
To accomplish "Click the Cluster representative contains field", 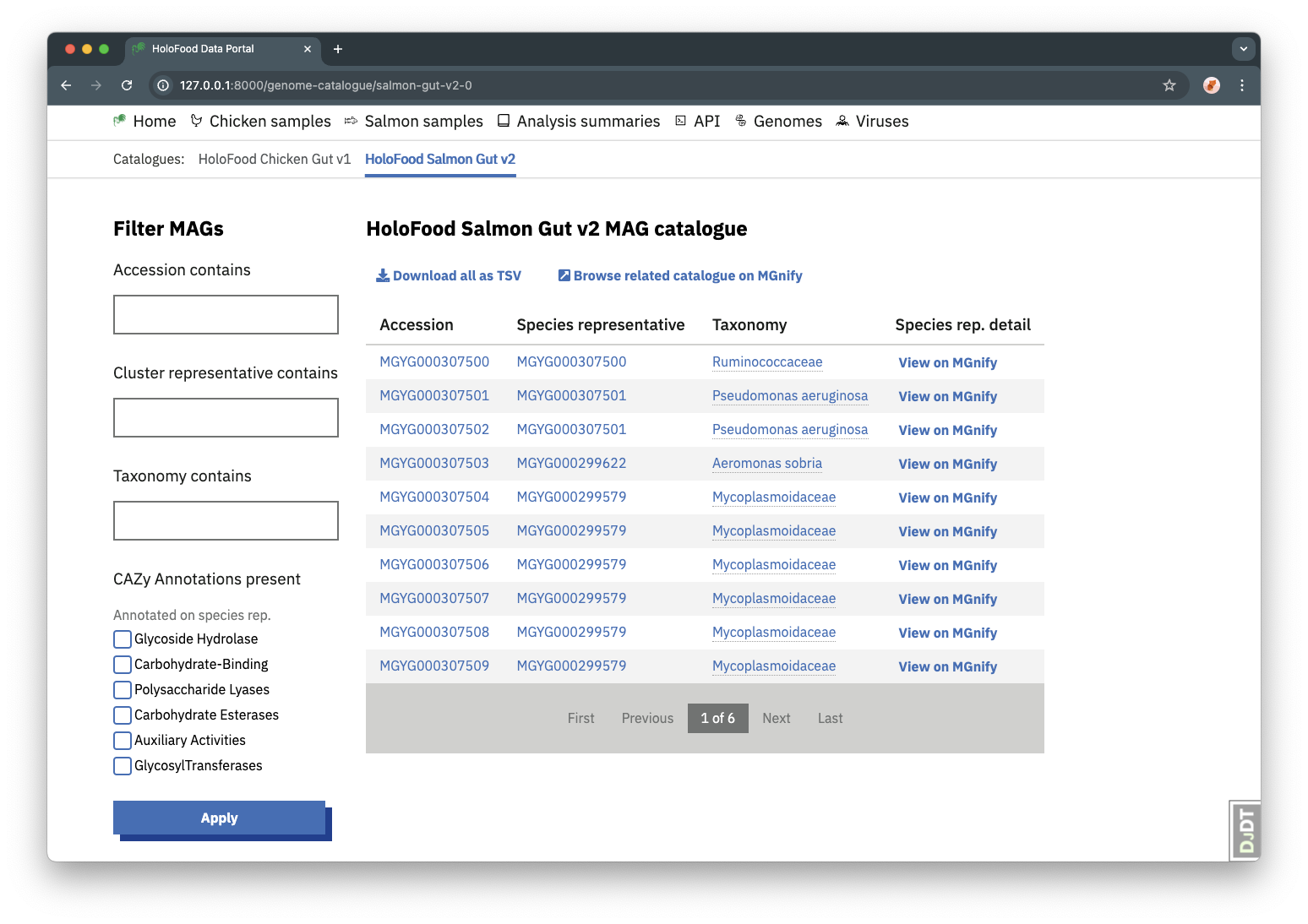I will [226, 417].
